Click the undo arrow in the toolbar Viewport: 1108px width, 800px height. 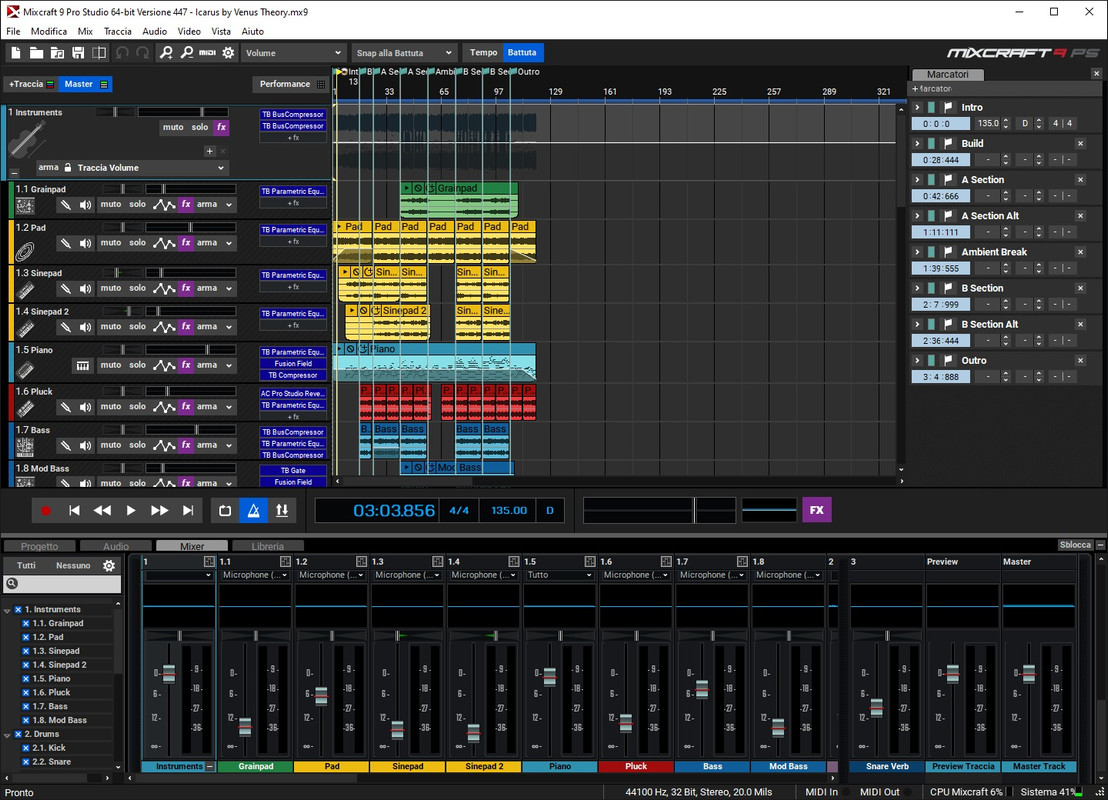click(x=122, y=53)
